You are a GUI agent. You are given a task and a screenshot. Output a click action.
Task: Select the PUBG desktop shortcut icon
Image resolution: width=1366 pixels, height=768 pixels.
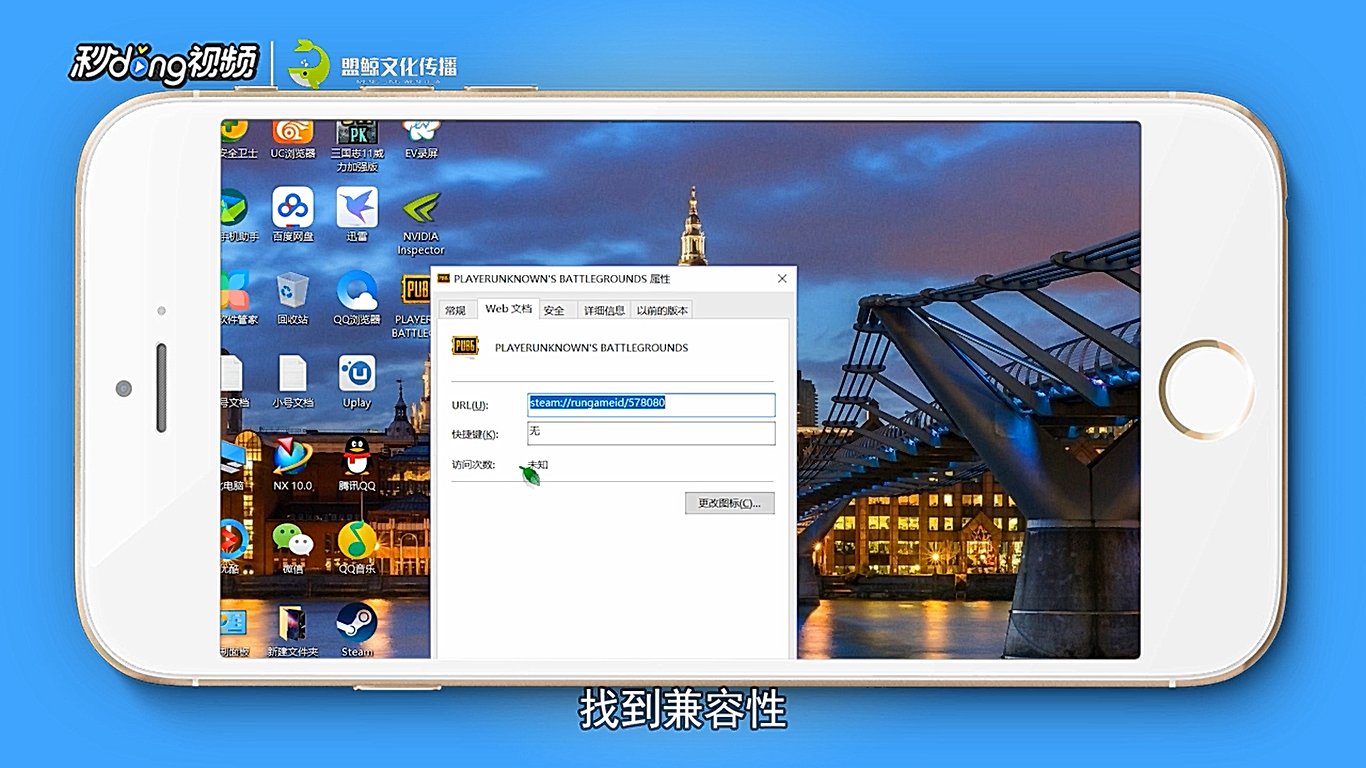(x=415, y=305)
